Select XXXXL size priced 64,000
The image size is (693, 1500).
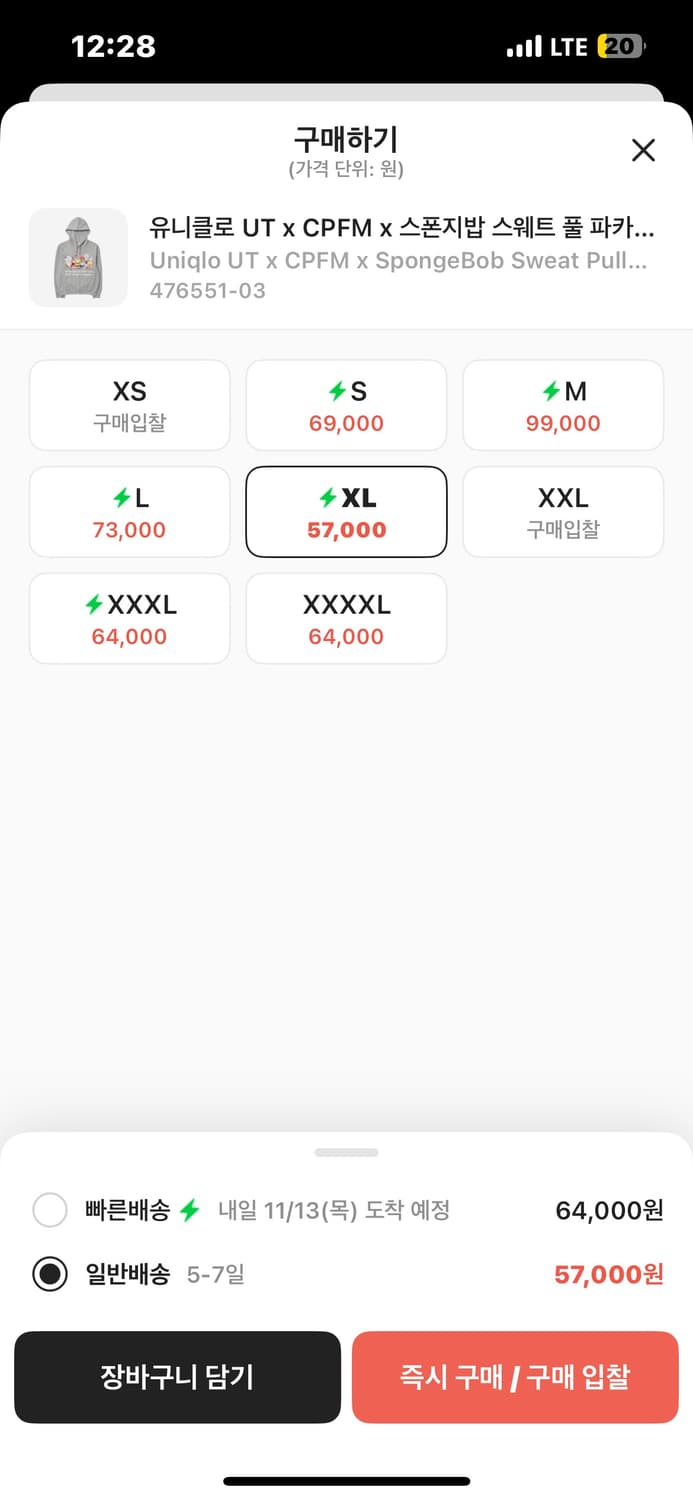(x=346, y=618)
